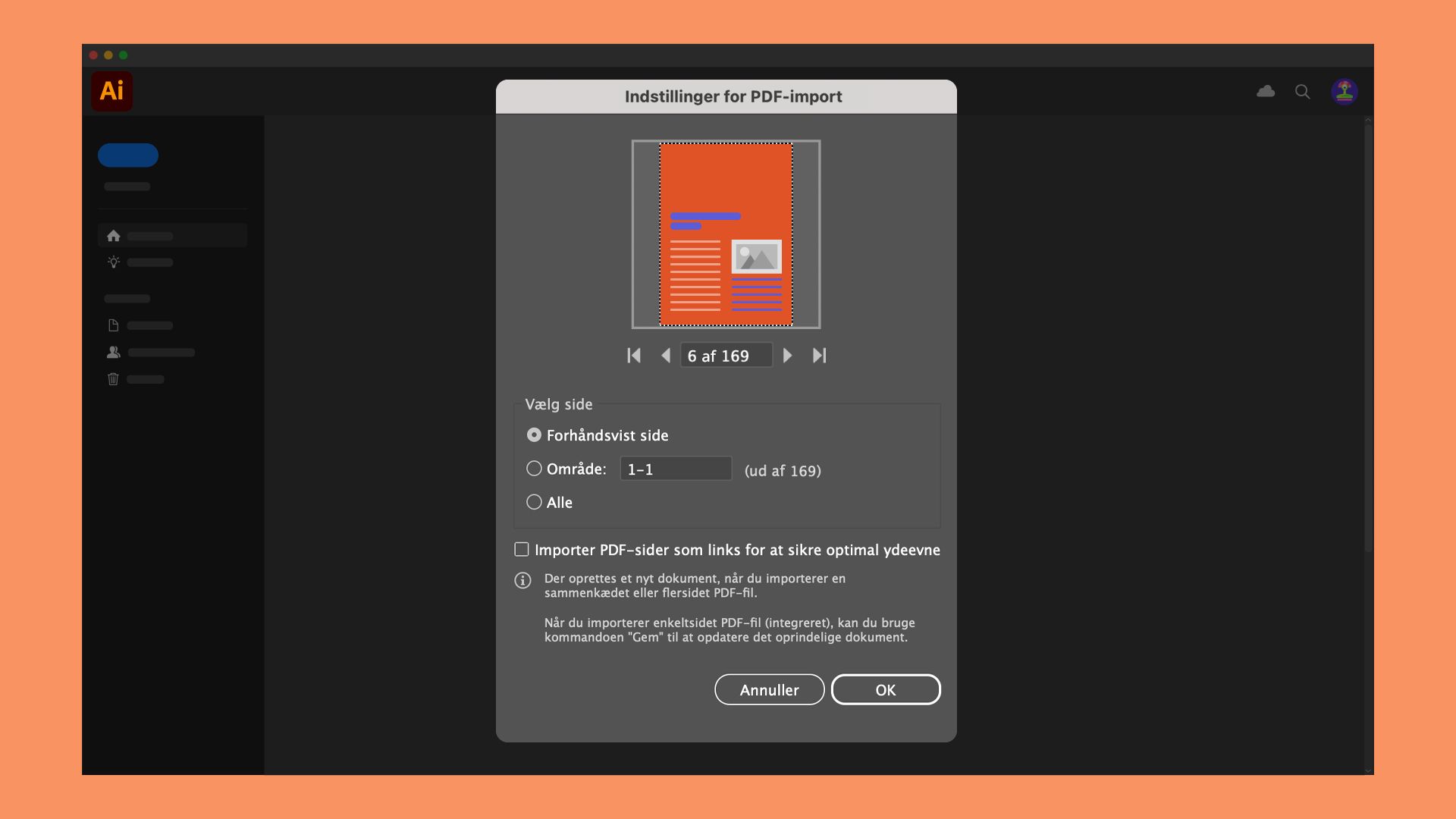
Task: Click the next page navigation icon
Action: tap(788, 356)
